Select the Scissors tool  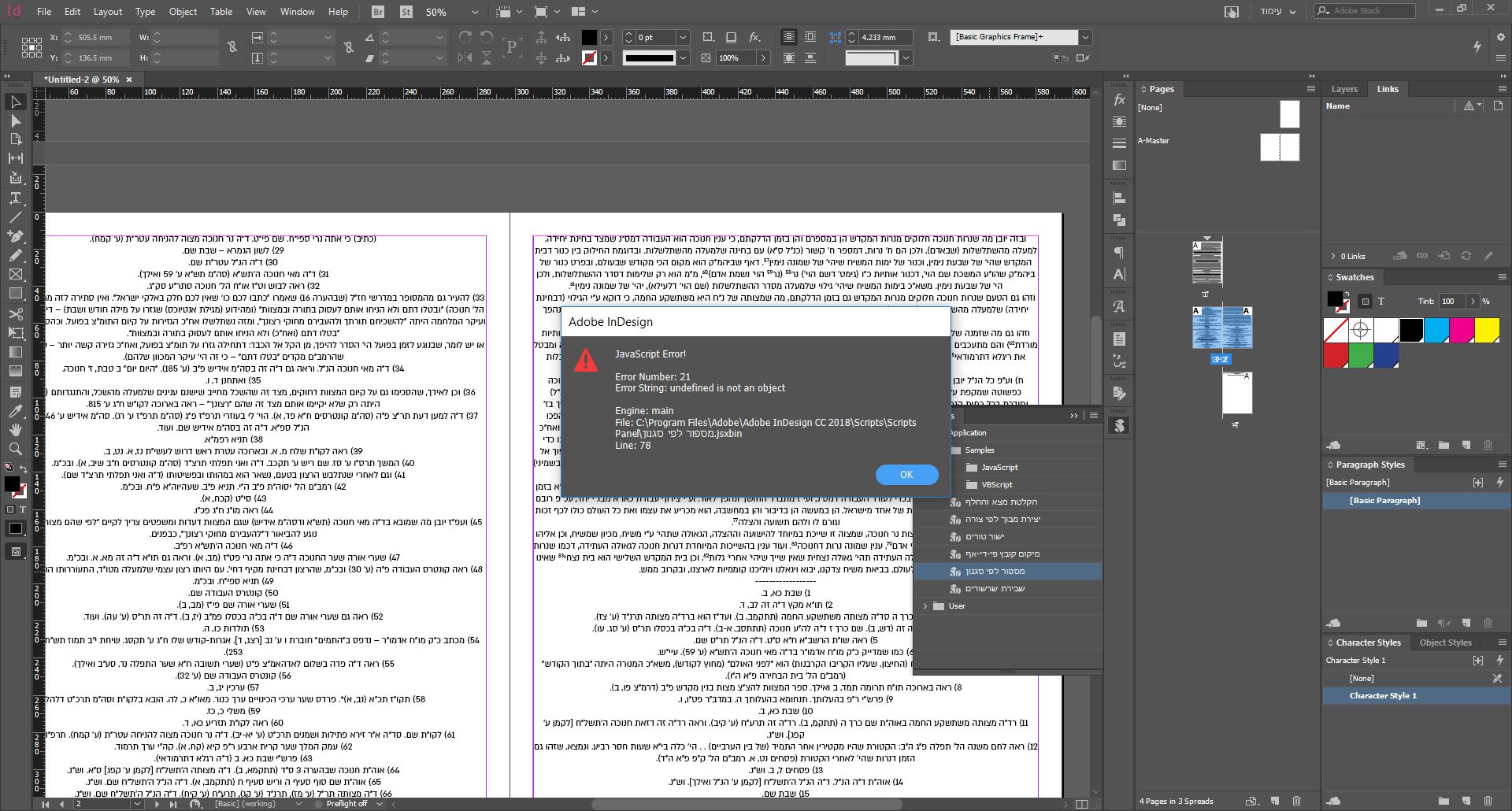(15, 313)
